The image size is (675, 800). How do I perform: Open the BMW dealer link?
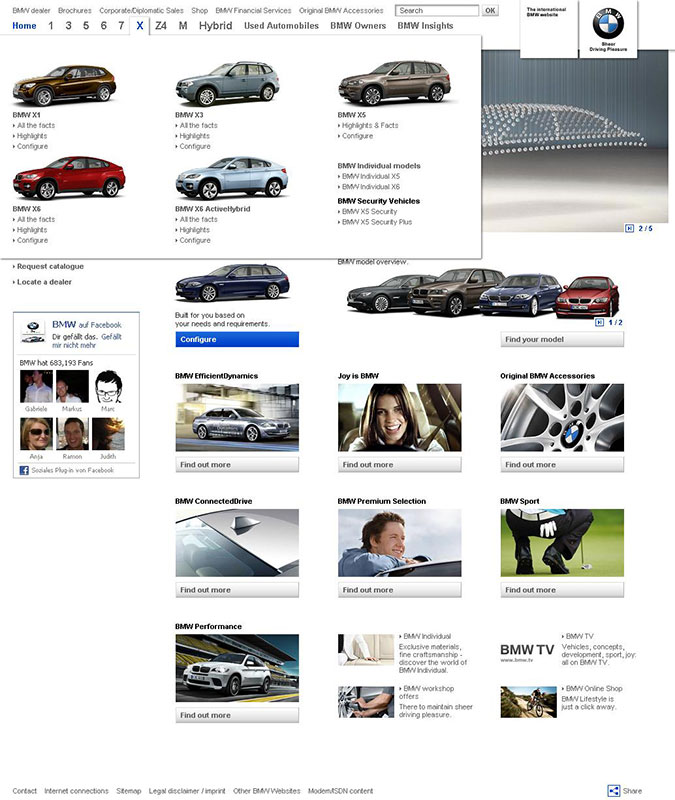click(x=31, y=10)
